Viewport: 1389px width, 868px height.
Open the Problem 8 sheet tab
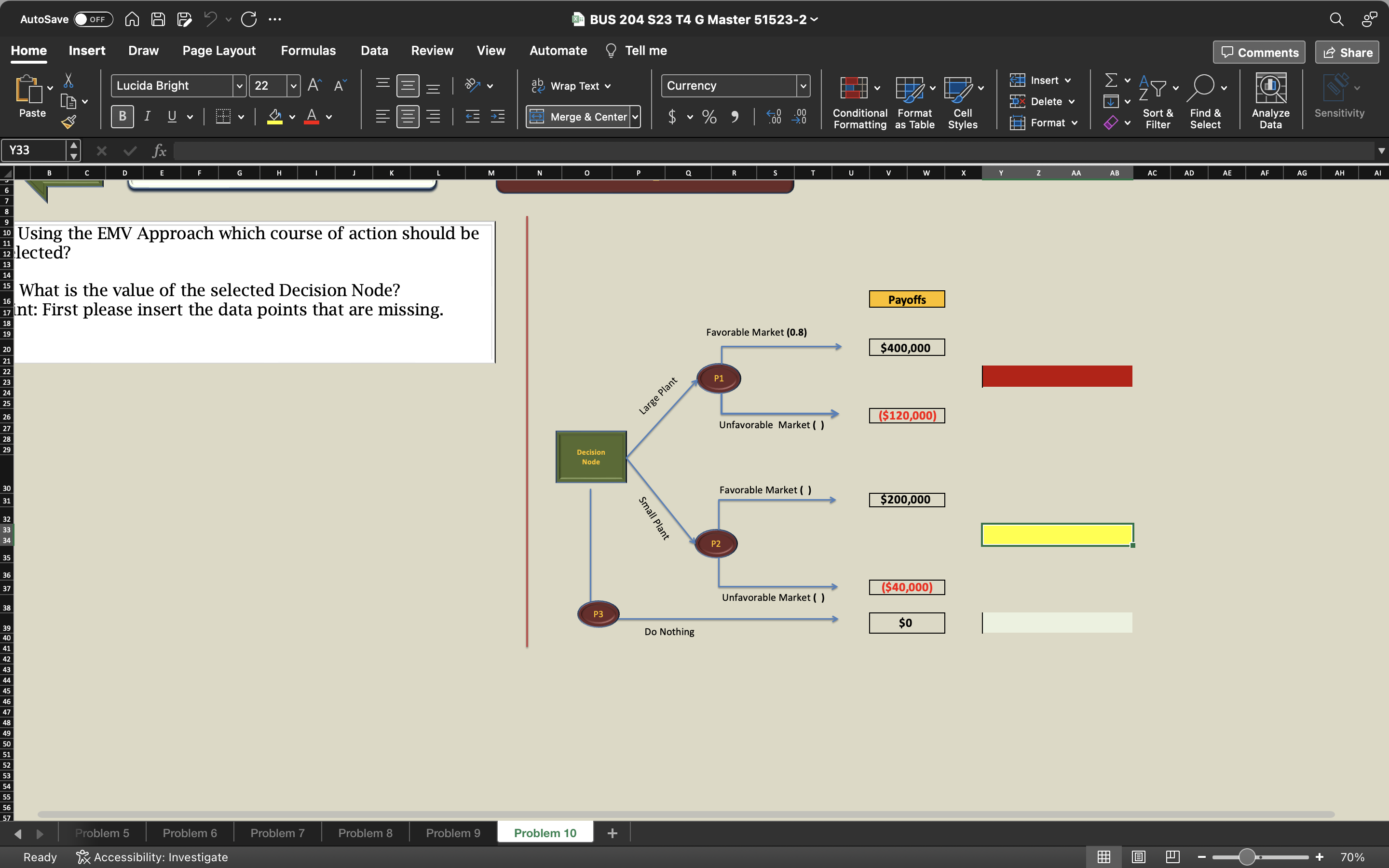365,833
